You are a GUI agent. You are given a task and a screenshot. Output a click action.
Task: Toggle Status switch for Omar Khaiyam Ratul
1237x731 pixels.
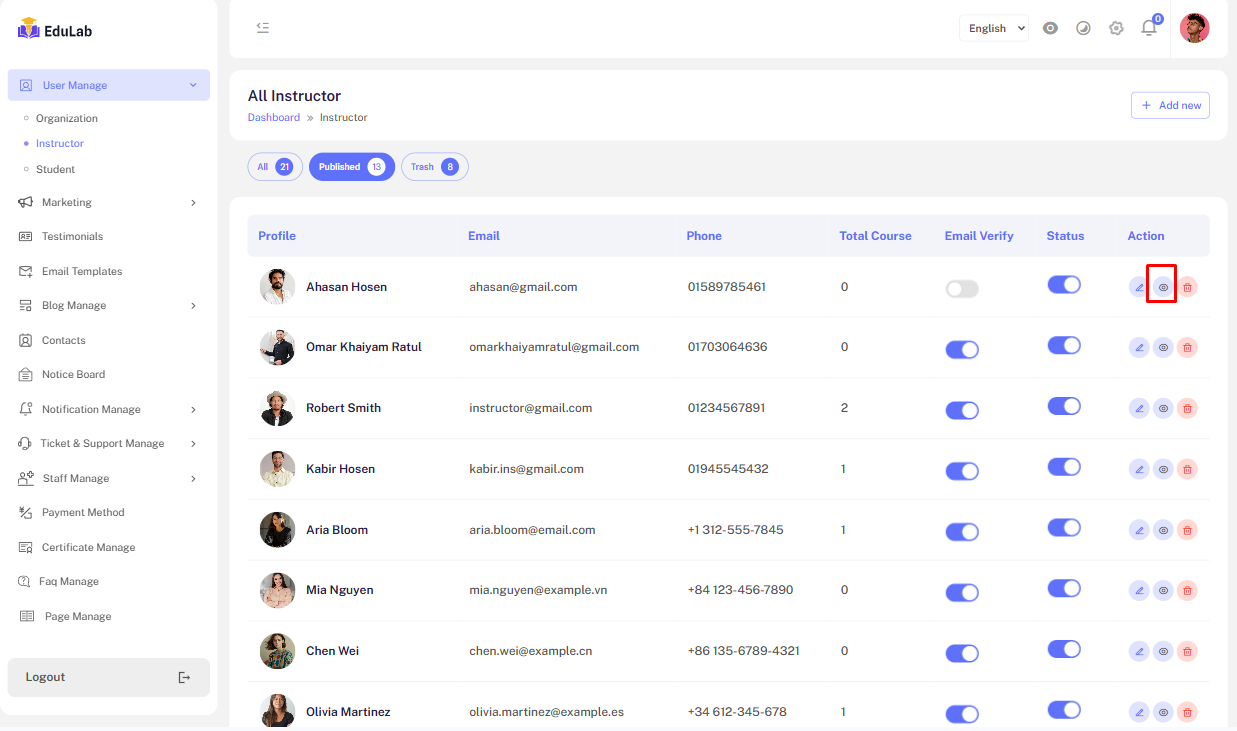tap(1064, 345)
